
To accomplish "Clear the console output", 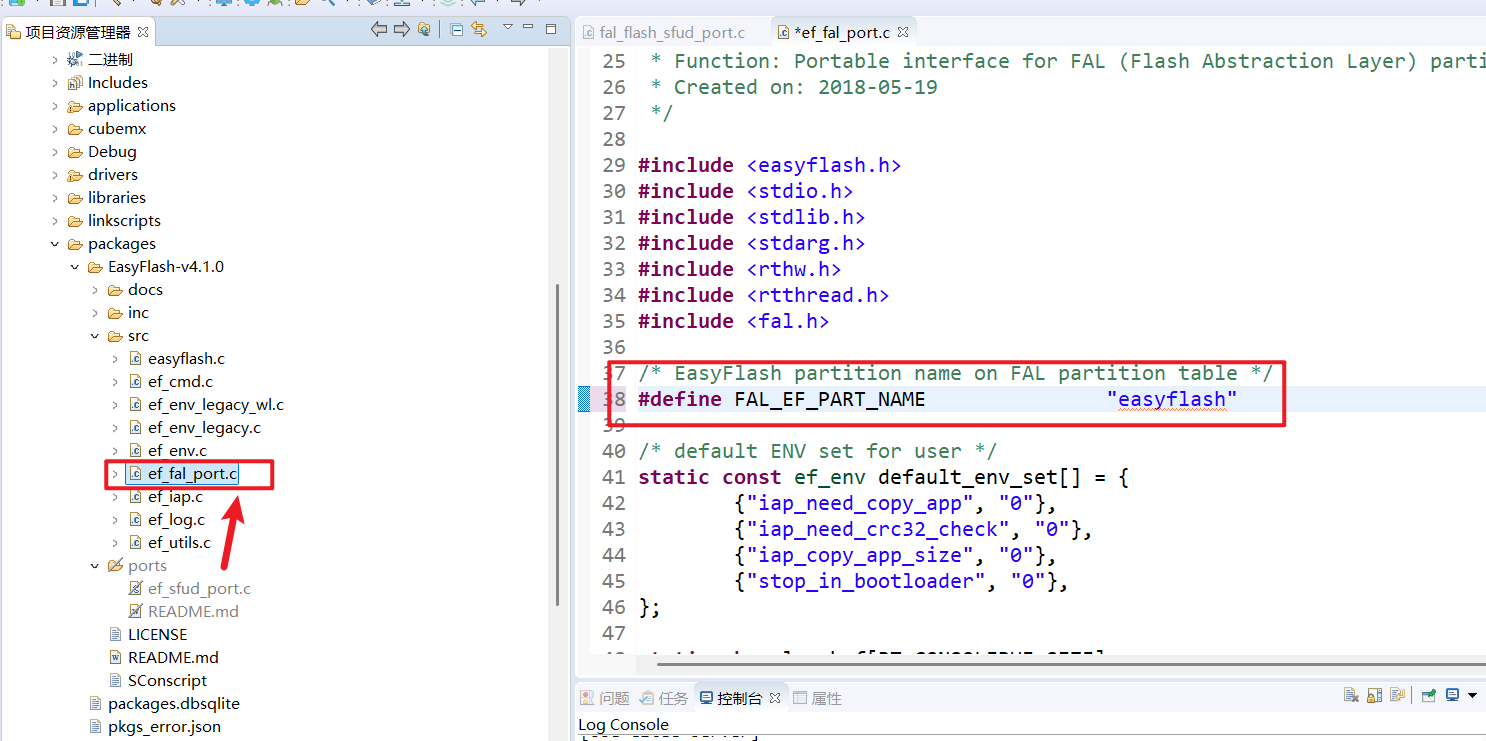I will point(1351,696).
